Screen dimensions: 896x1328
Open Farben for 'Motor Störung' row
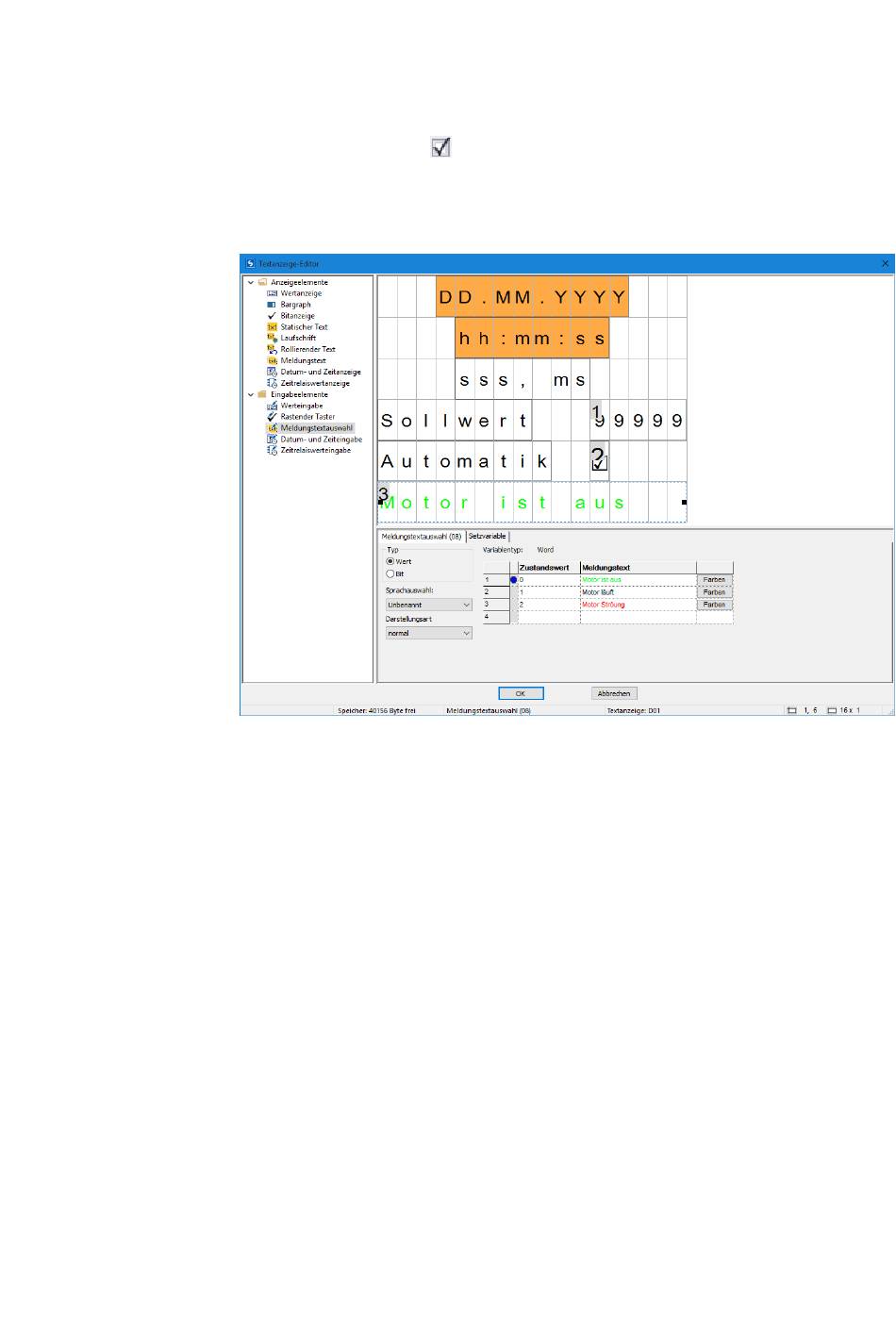coord(715,605)
